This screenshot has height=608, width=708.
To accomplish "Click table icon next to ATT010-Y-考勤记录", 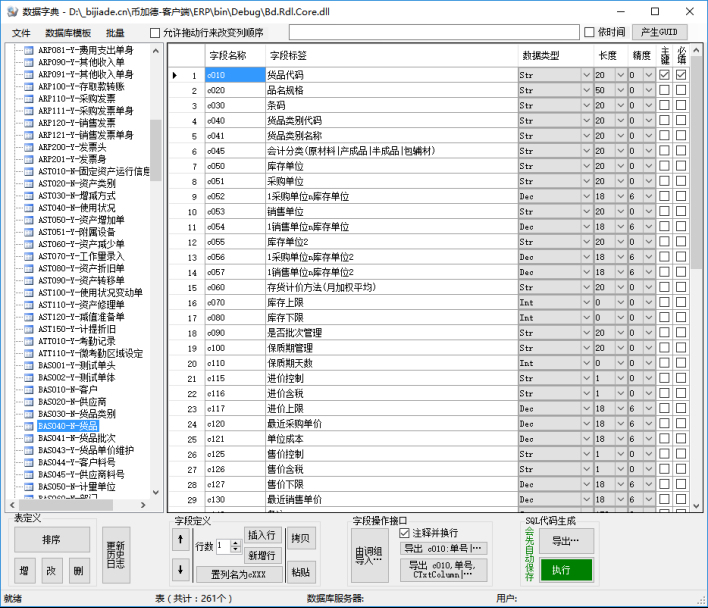I will coord(28,341).
